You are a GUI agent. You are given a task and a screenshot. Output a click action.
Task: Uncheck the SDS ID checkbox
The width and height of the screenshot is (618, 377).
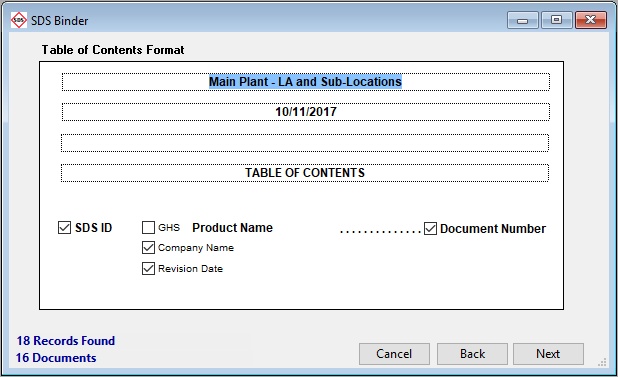tap(64, 227)
